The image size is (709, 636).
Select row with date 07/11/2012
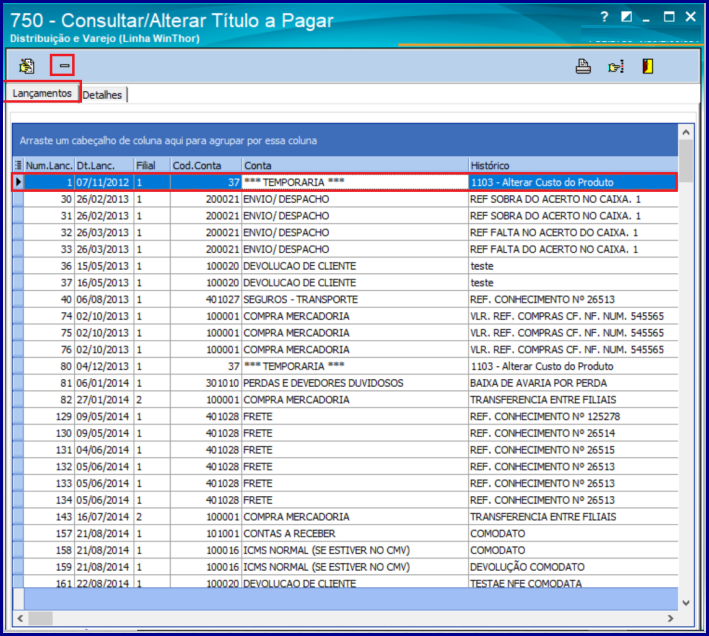click(345, 182)
